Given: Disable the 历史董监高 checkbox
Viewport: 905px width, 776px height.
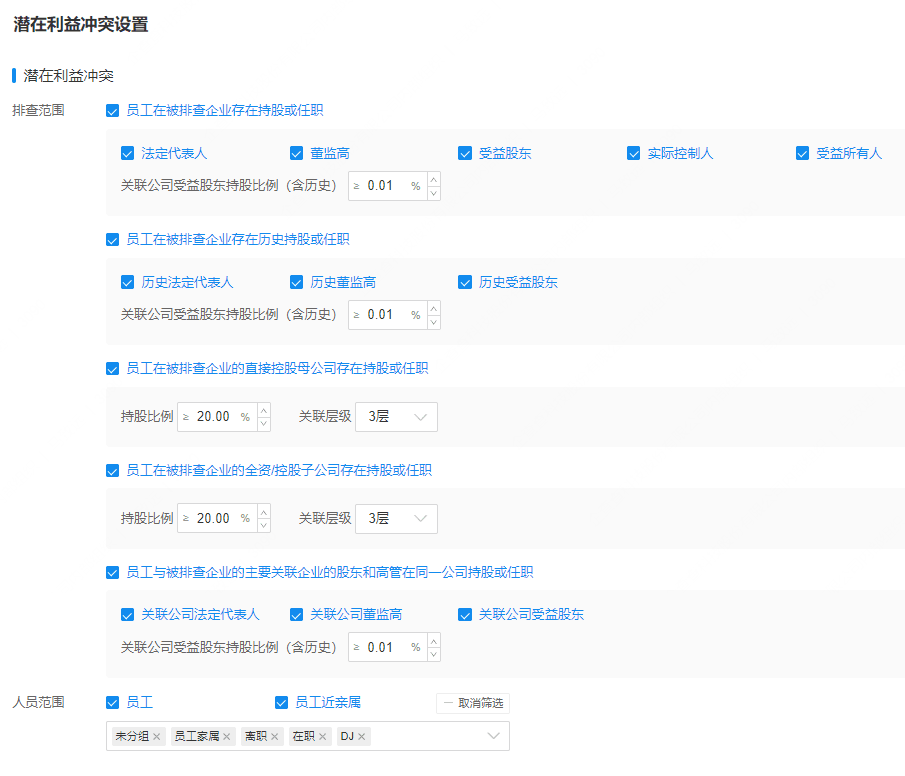Looking at the screenshot, I should [x=297, y=282].
